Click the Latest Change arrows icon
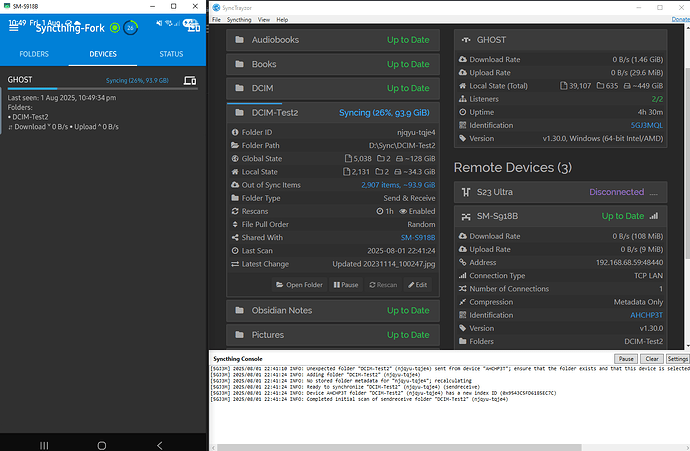This screenshot has width=690, height=451. tap(235, 264)
